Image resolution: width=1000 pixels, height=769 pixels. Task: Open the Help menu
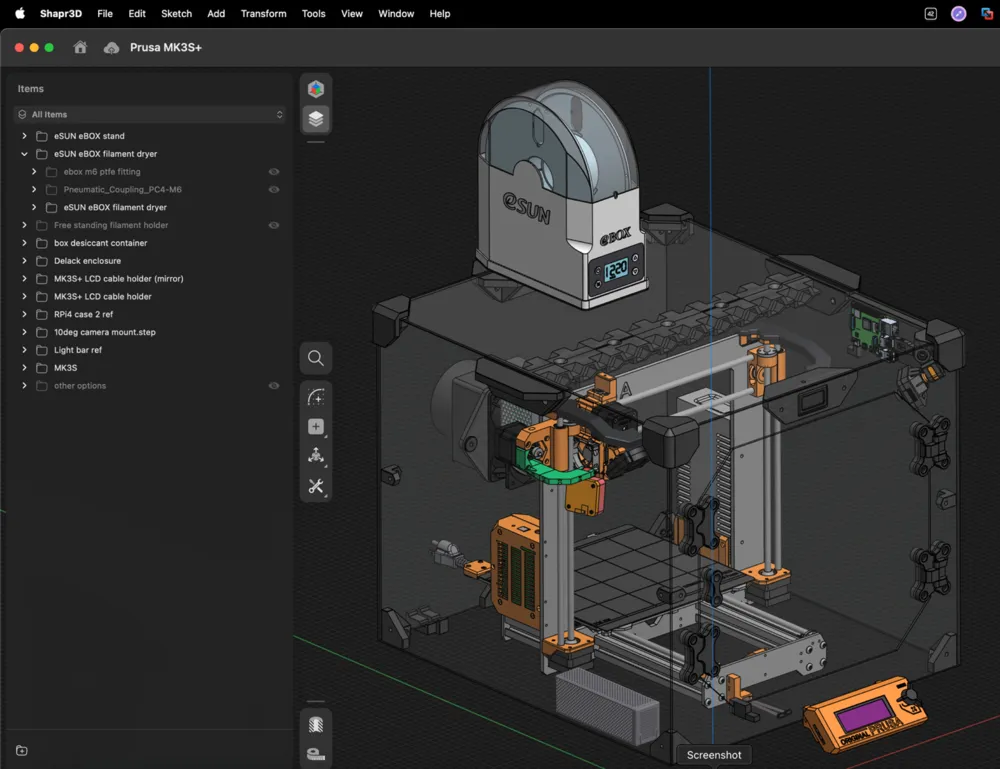pyautogui.click(x=439, y=13)
